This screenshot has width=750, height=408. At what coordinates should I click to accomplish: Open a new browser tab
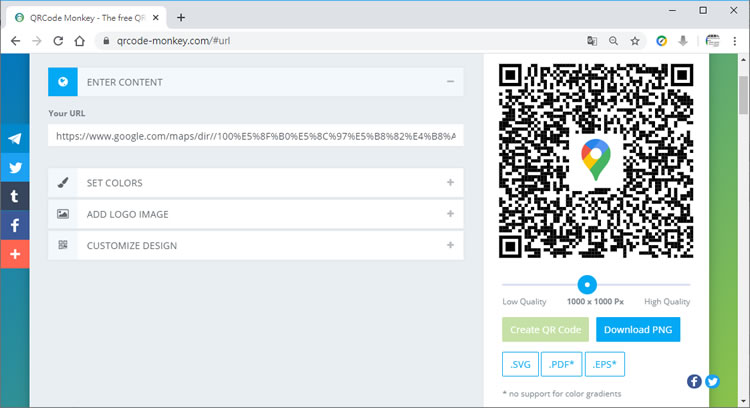tap(181, 18)
